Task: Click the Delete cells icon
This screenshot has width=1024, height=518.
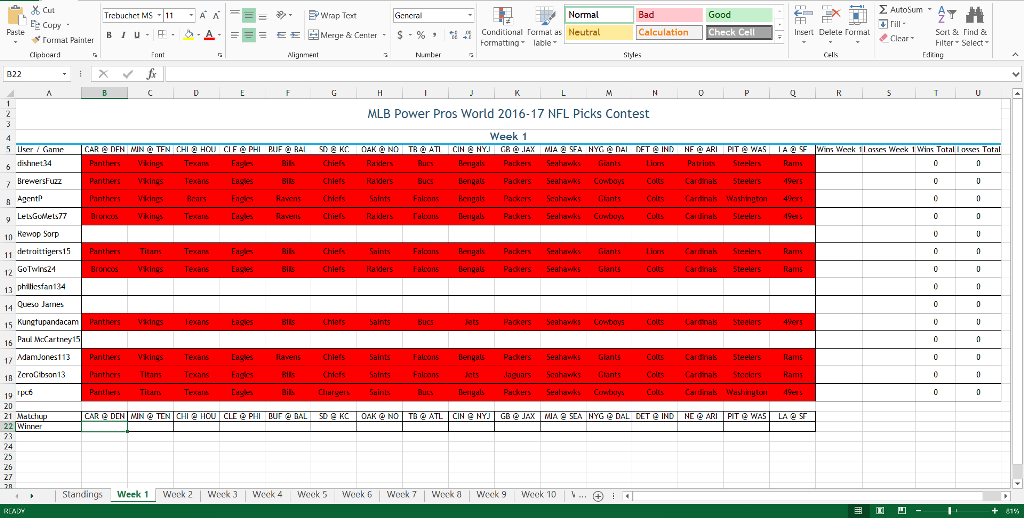Action: (x=830, y=14)
